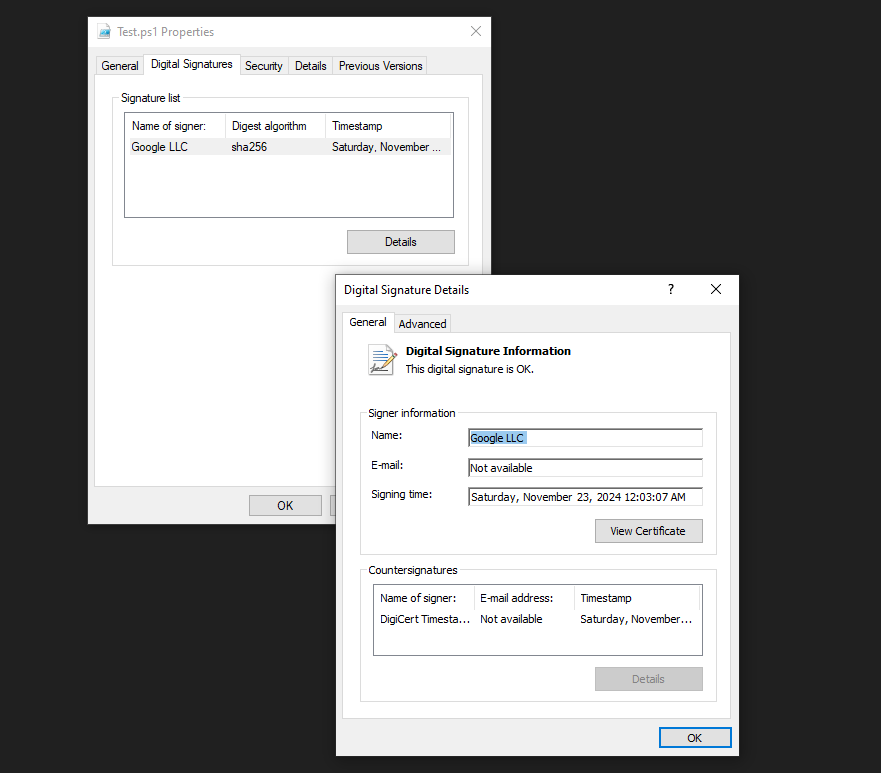Click the Signing time field
Image resolution: width=881 pixels, height=773 pixels.
pyautogui.click(x=585, y=497)
